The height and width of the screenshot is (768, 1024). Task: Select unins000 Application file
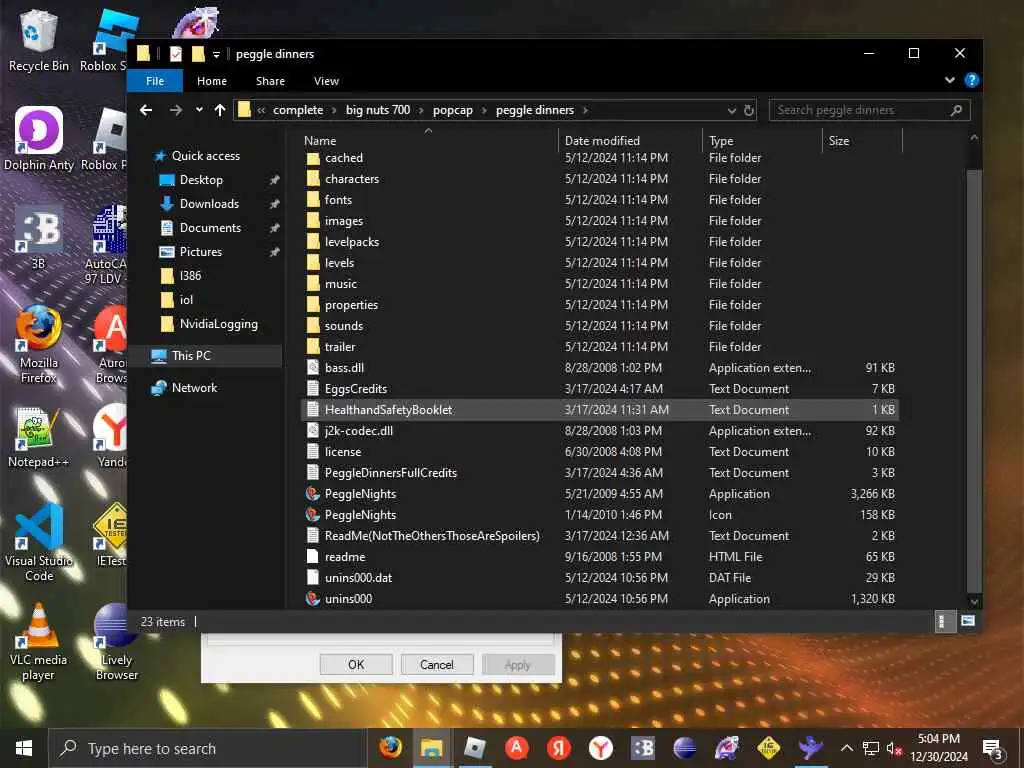348,599
